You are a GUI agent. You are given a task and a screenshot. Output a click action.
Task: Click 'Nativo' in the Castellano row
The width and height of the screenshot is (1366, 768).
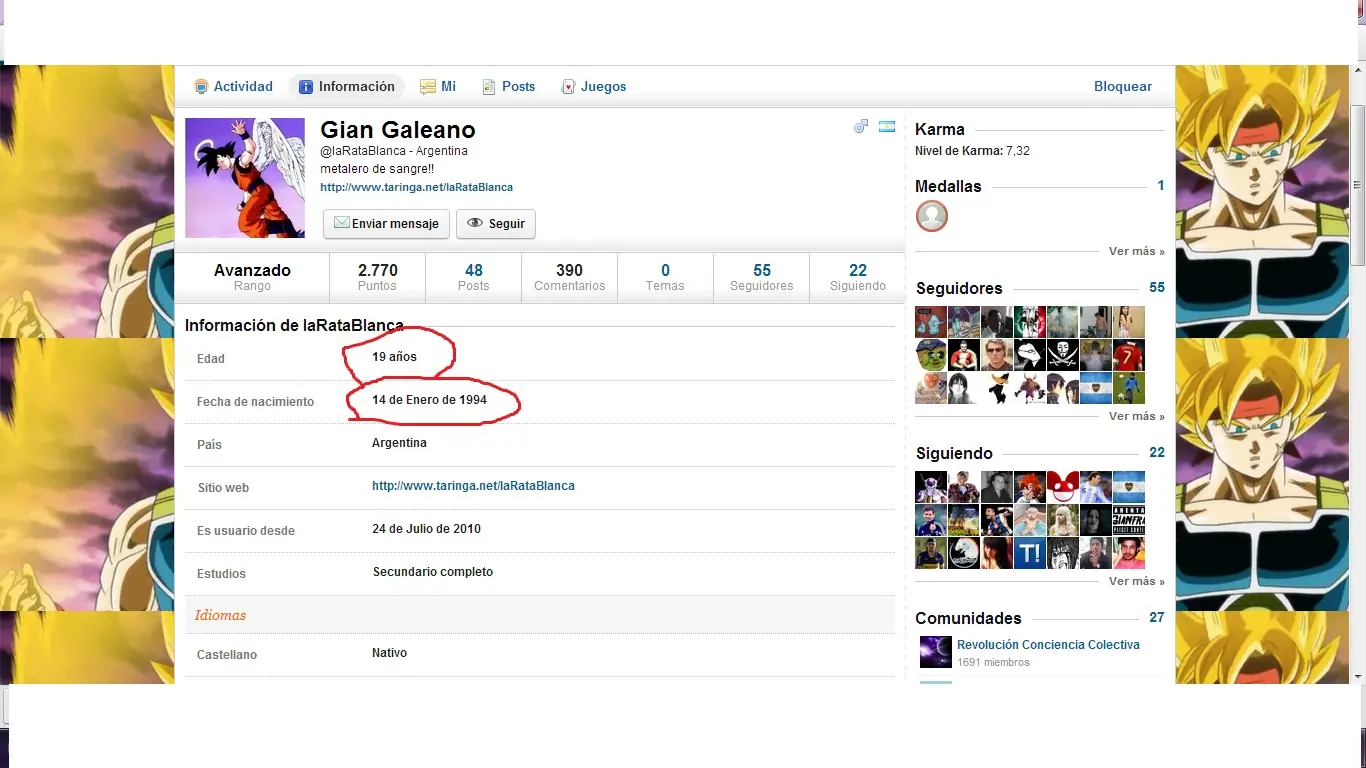[x=389, y=653]
